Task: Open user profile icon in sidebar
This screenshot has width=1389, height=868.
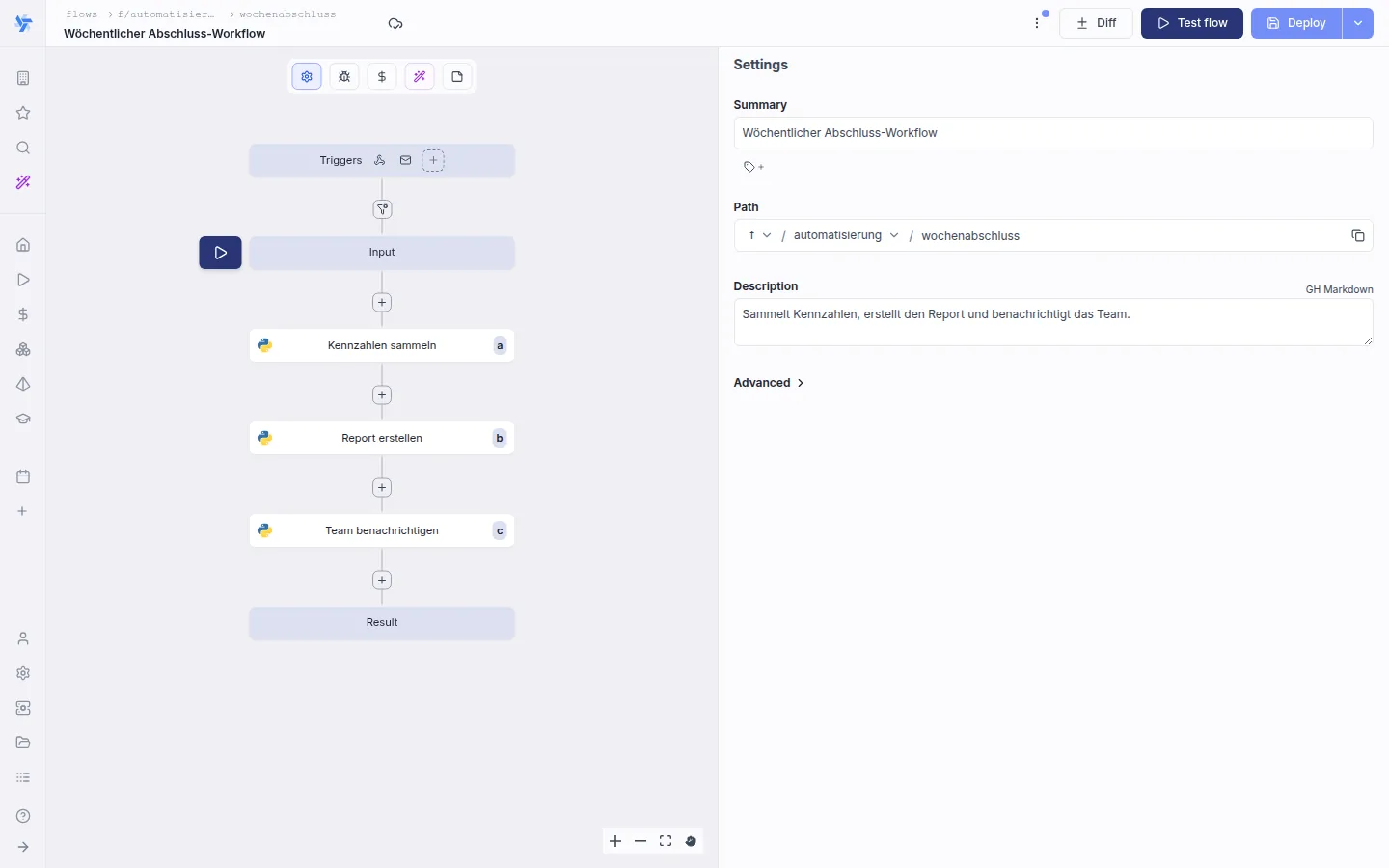Action: click(x=23, y=638)
